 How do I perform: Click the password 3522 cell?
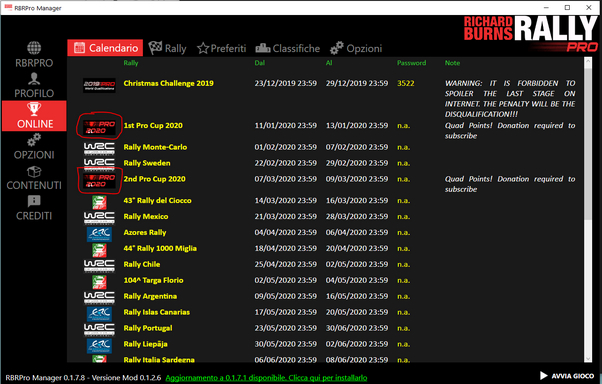(406, 83)
